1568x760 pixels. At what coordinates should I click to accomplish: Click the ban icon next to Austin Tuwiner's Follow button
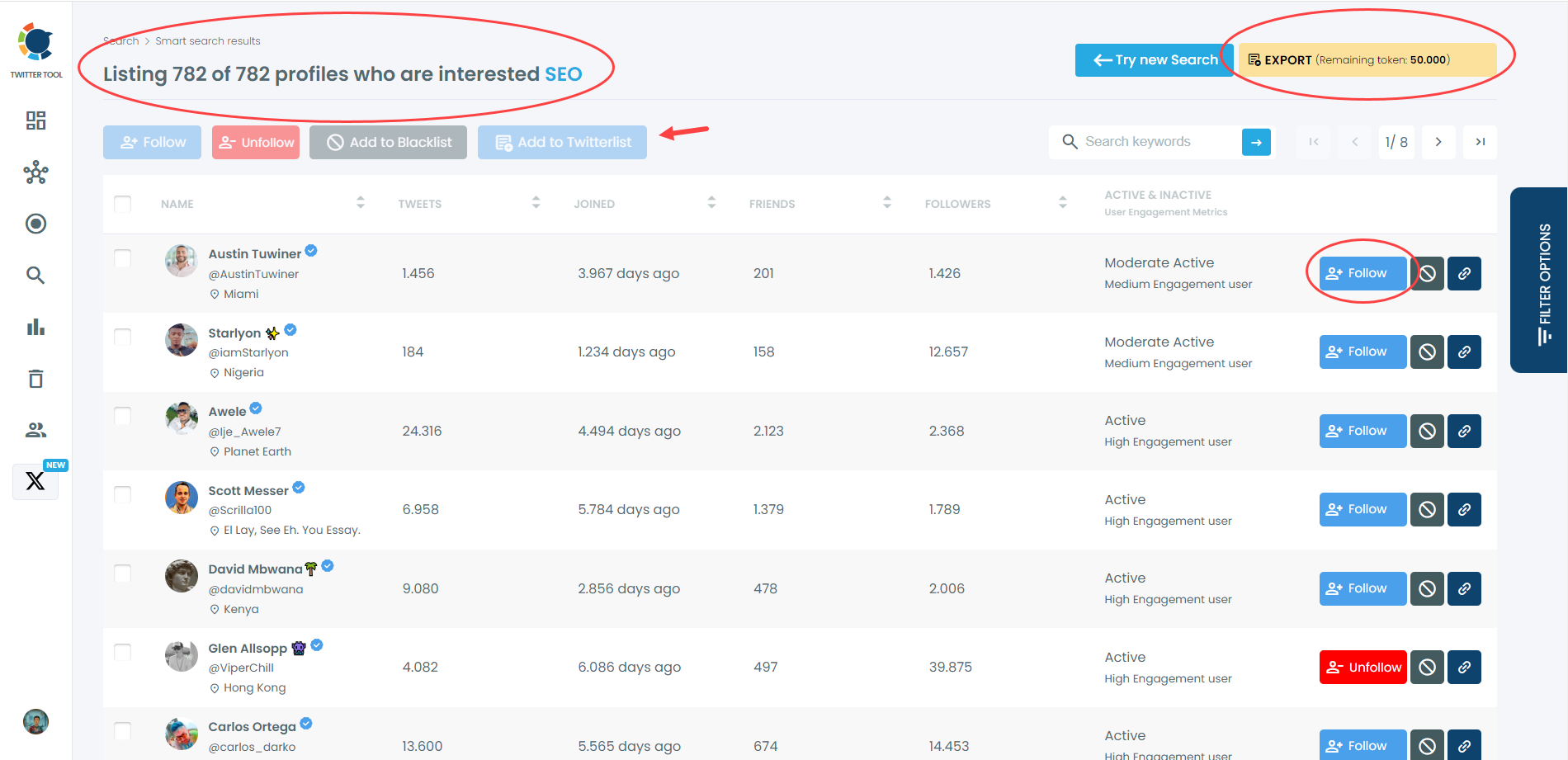coord(1427,273)
